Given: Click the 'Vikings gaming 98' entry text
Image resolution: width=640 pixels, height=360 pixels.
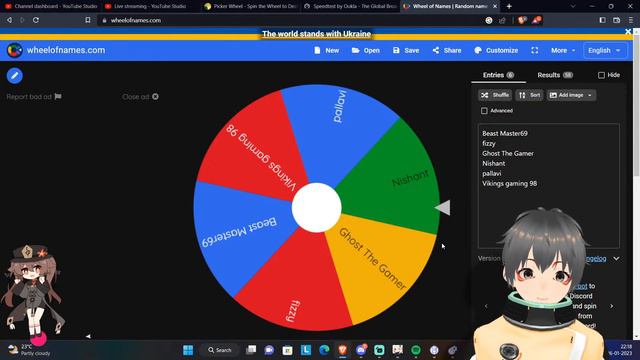Looking at the screenshot, I should pyautogui.click(x=509, y=183).
